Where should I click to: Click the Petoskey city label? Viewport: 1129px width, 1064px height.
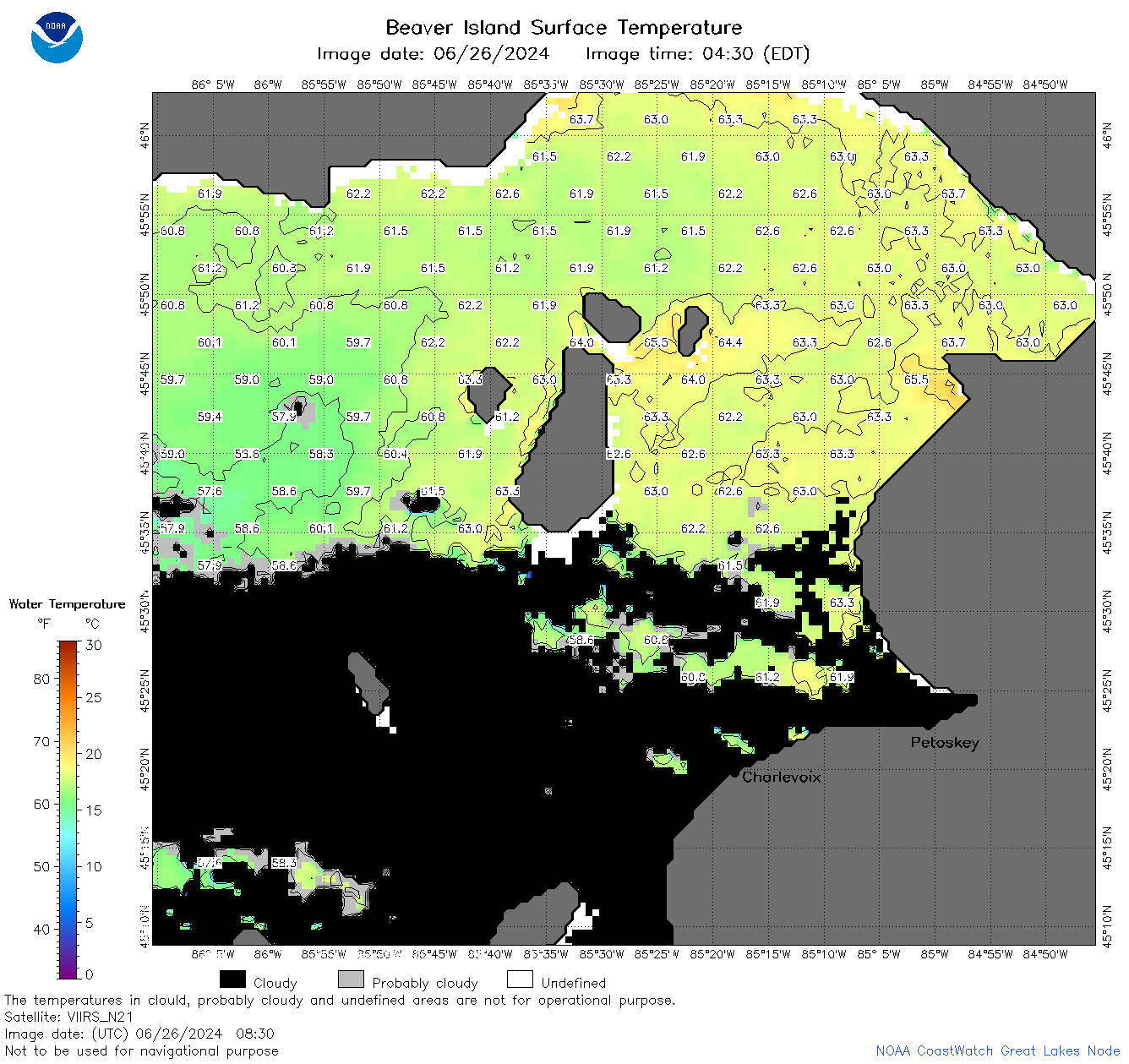[945, 743]
